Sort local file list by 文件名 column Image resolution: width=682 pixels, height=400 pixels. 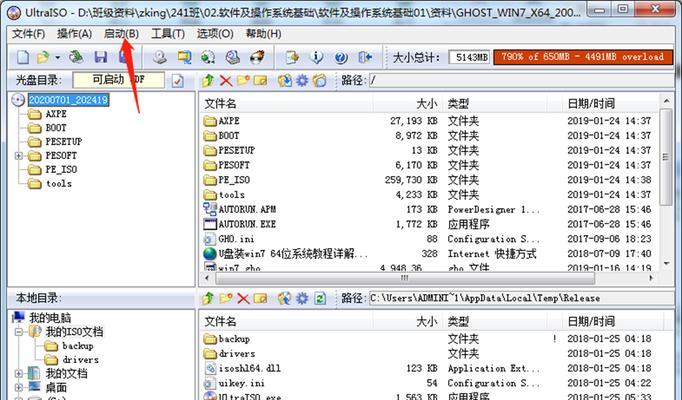(287, 322)
